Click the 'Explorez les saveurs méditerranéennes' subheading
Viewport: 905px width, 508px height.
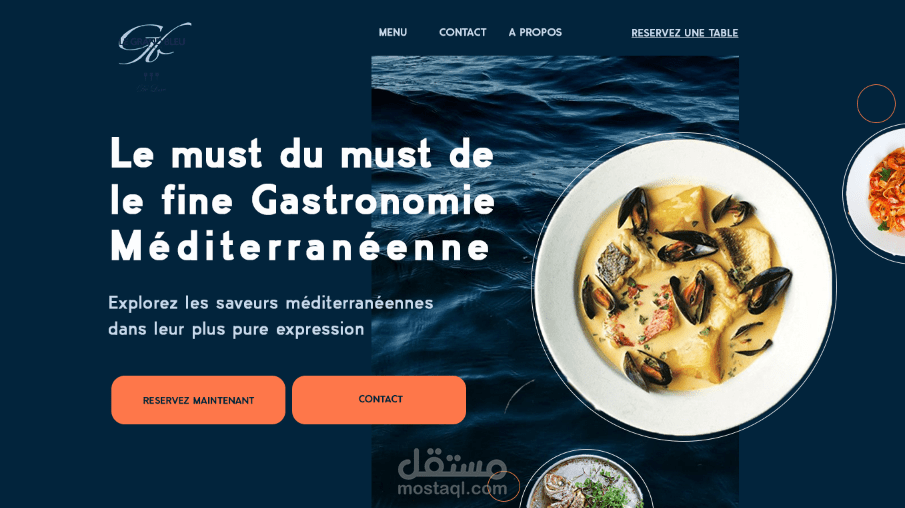click(x=271, y=302)
